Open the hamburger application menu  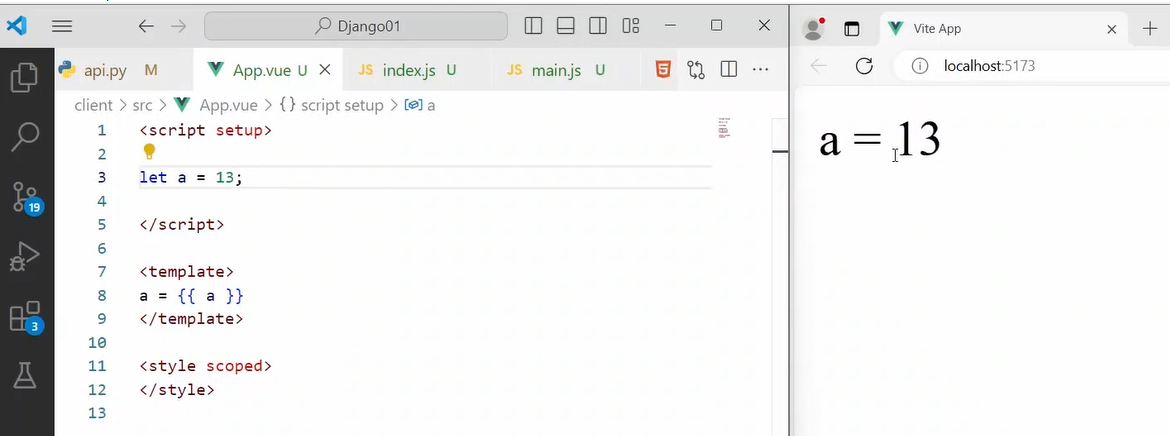(x=62, y=26)
